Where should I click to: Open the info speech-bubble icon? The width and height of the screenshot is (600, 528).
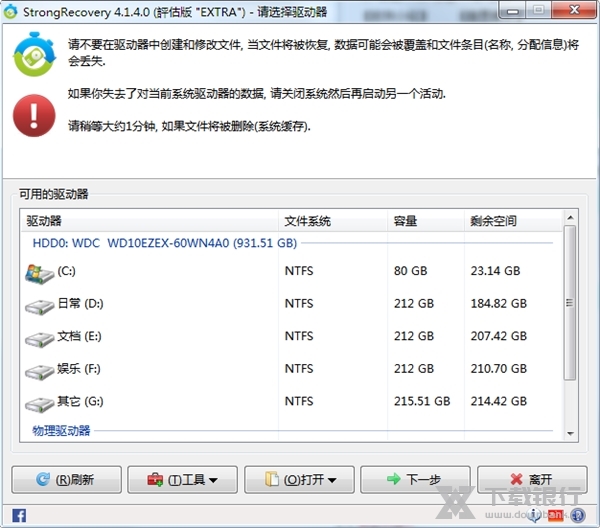point(534,515)
